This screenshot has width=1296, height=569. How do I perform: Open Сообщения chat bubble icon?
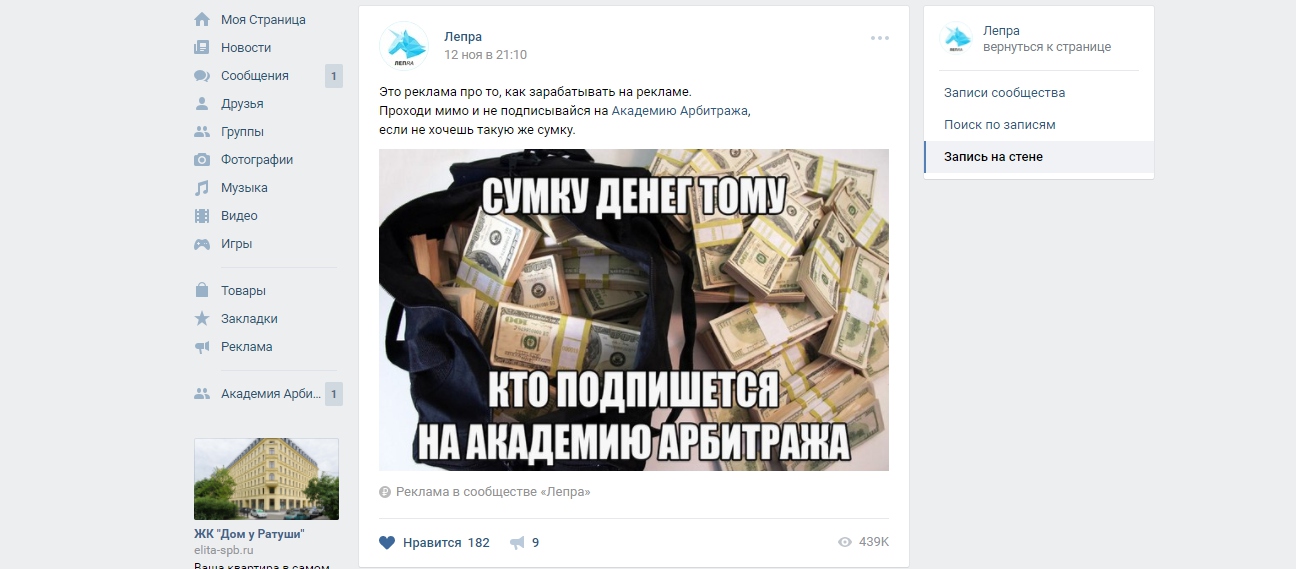pyautogui.click(x=202, y=76)
